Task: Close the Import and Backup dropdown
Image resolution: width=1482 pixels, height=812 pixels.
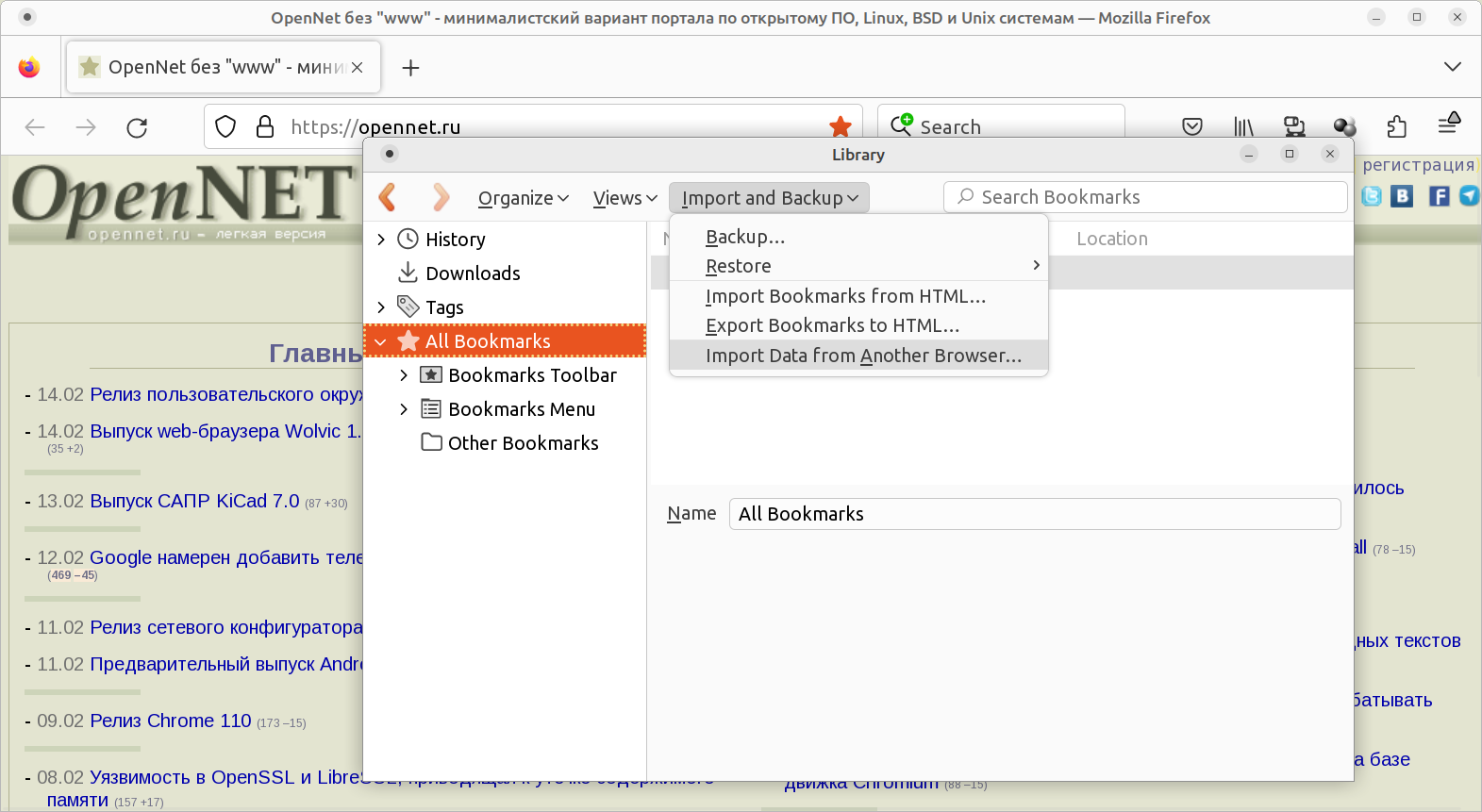Action: (x=769, y=198)
